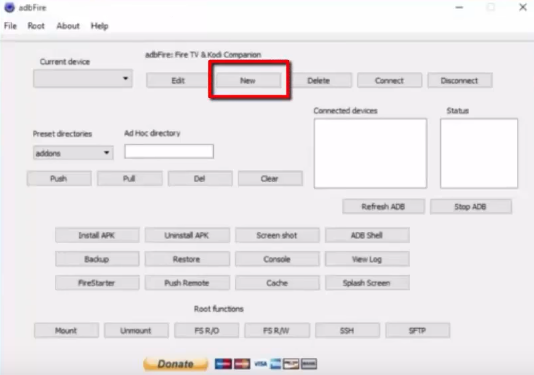Click the Ad Hoc directory input field
The width and height of the screenshot is (534, 375).
(x=169, y=151)
